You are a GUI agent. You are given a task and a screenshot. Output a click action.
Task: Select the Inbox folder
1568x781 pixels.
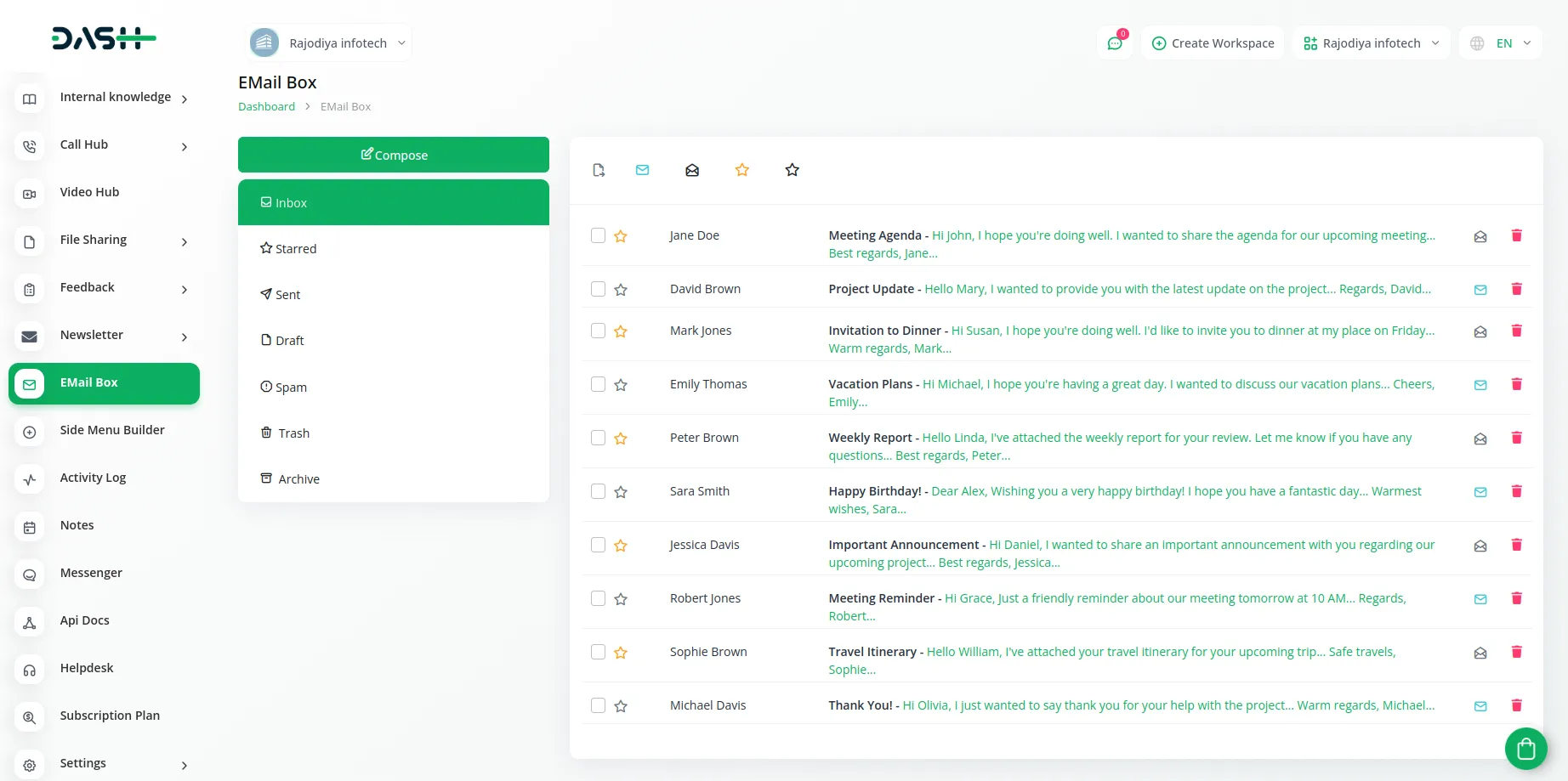(394, 202)
